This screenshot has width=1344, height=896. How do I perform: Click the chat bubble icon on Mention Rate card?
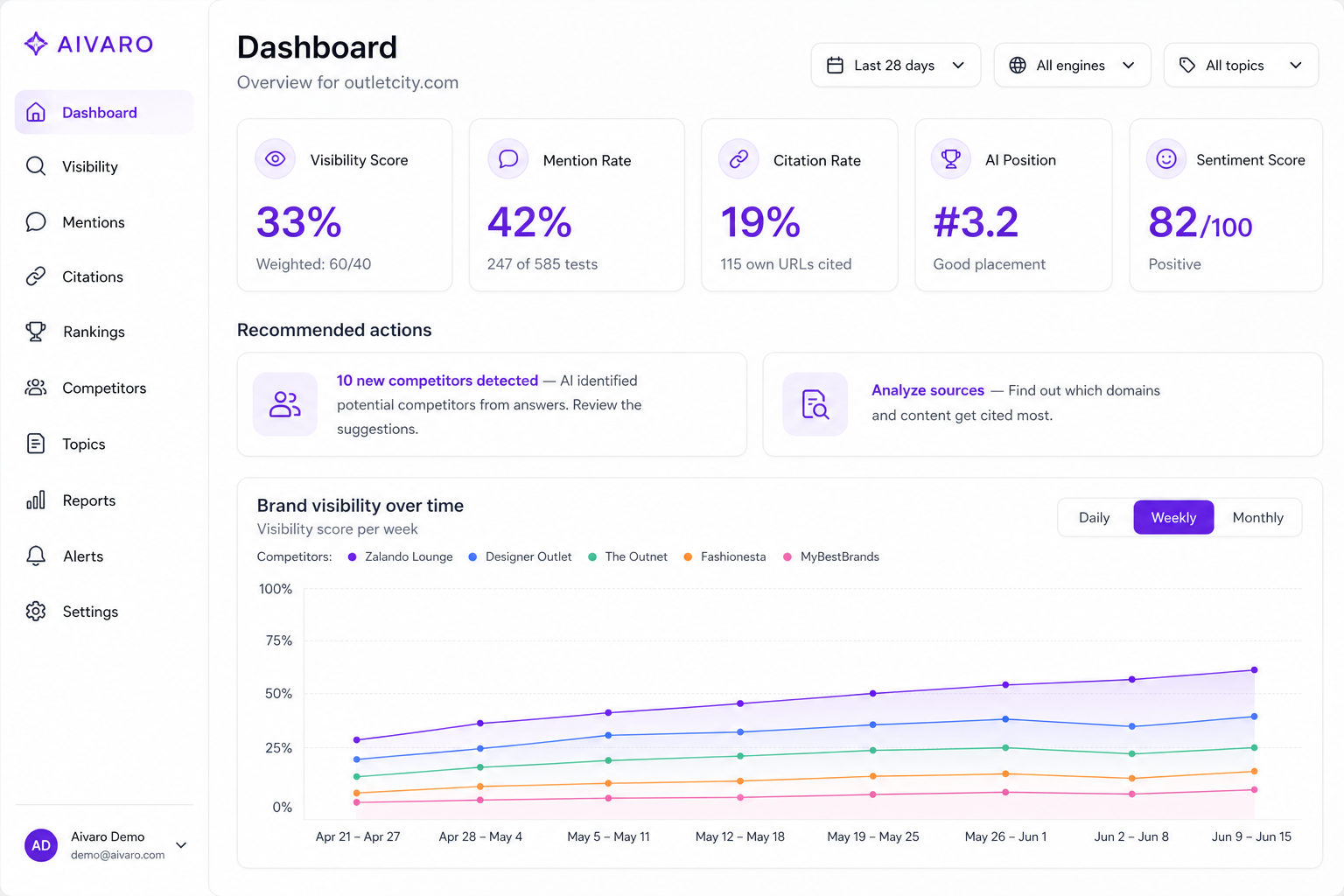tap(508, 159)
